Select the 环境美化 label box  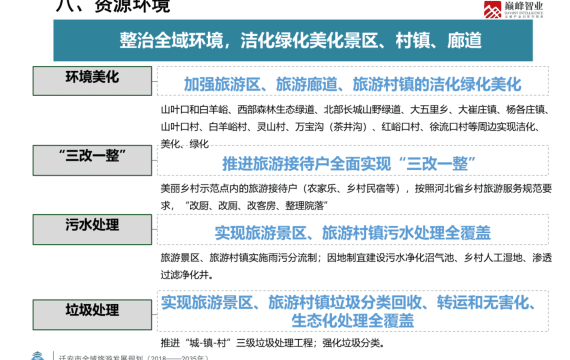(x=92, y=81)
